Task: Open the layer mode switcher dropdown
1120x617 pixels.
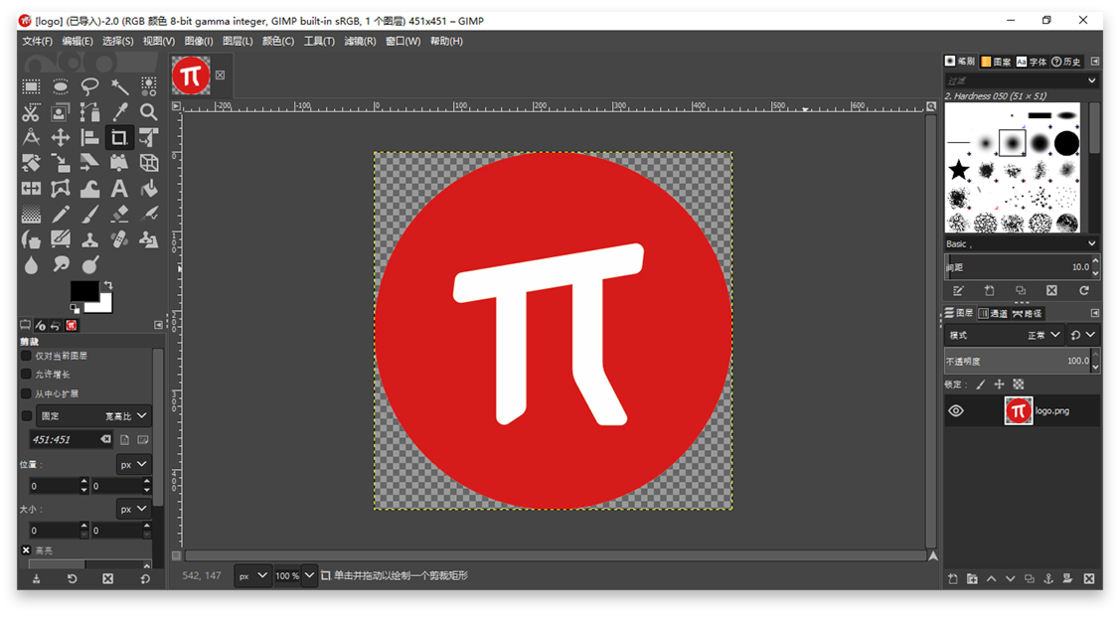Action: coord(1082,335)
